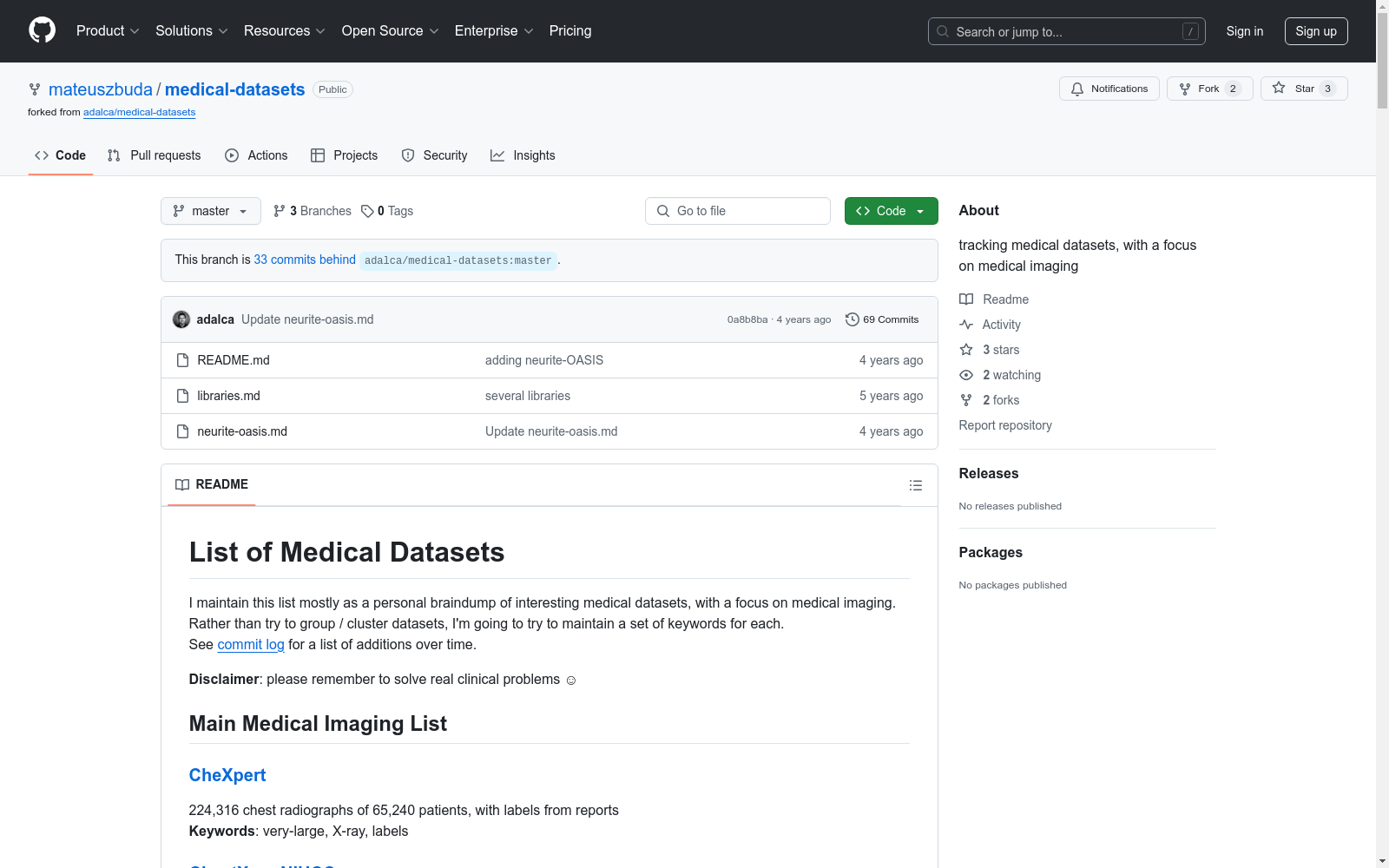1389x868 pixels.
Task: Open the libraries.md file
Action: point(228,396)
